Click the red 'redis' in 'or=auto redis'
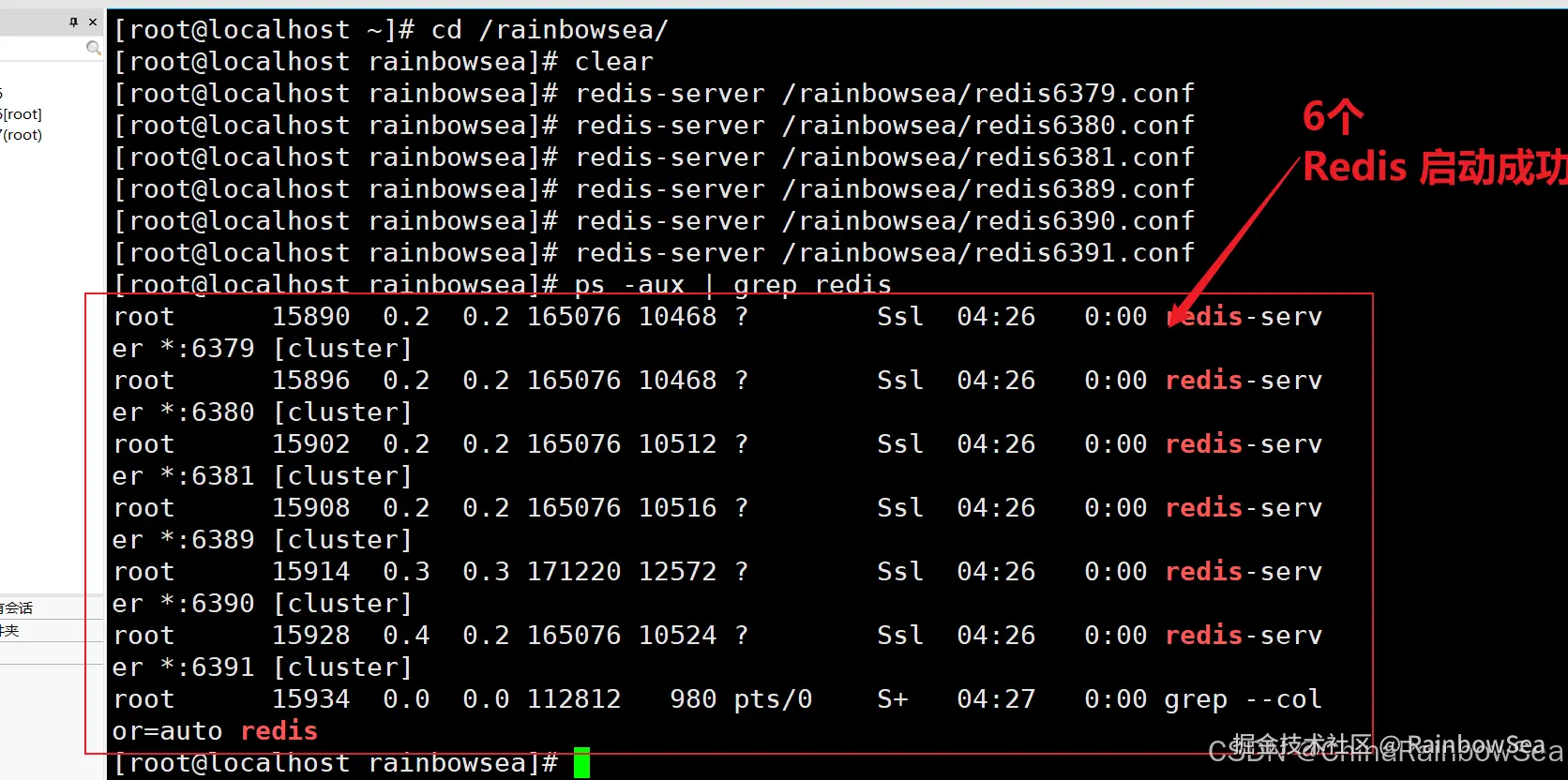Image resolution: width=1568 pixels, height=780 pixels. pyautogui.click(x=279, y=730)
